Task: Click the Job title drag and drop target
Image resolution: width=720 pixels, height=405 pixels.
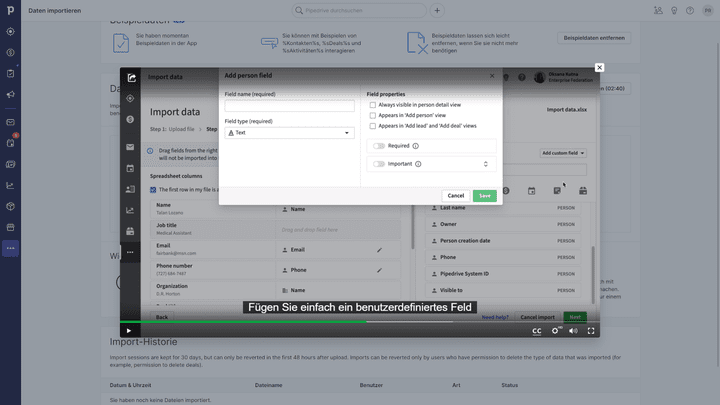Action: point(338,230)
